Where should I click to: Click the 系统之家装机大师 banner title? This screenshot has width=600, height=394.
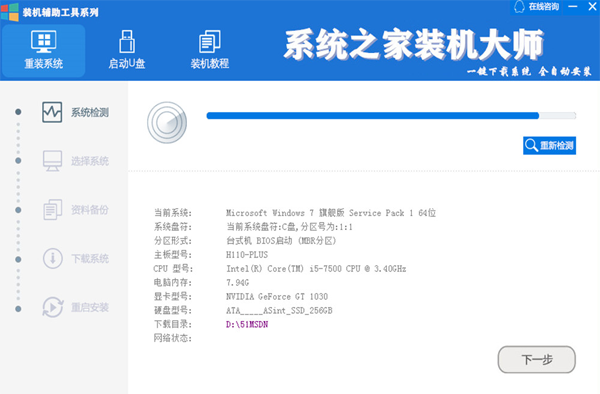414,45
